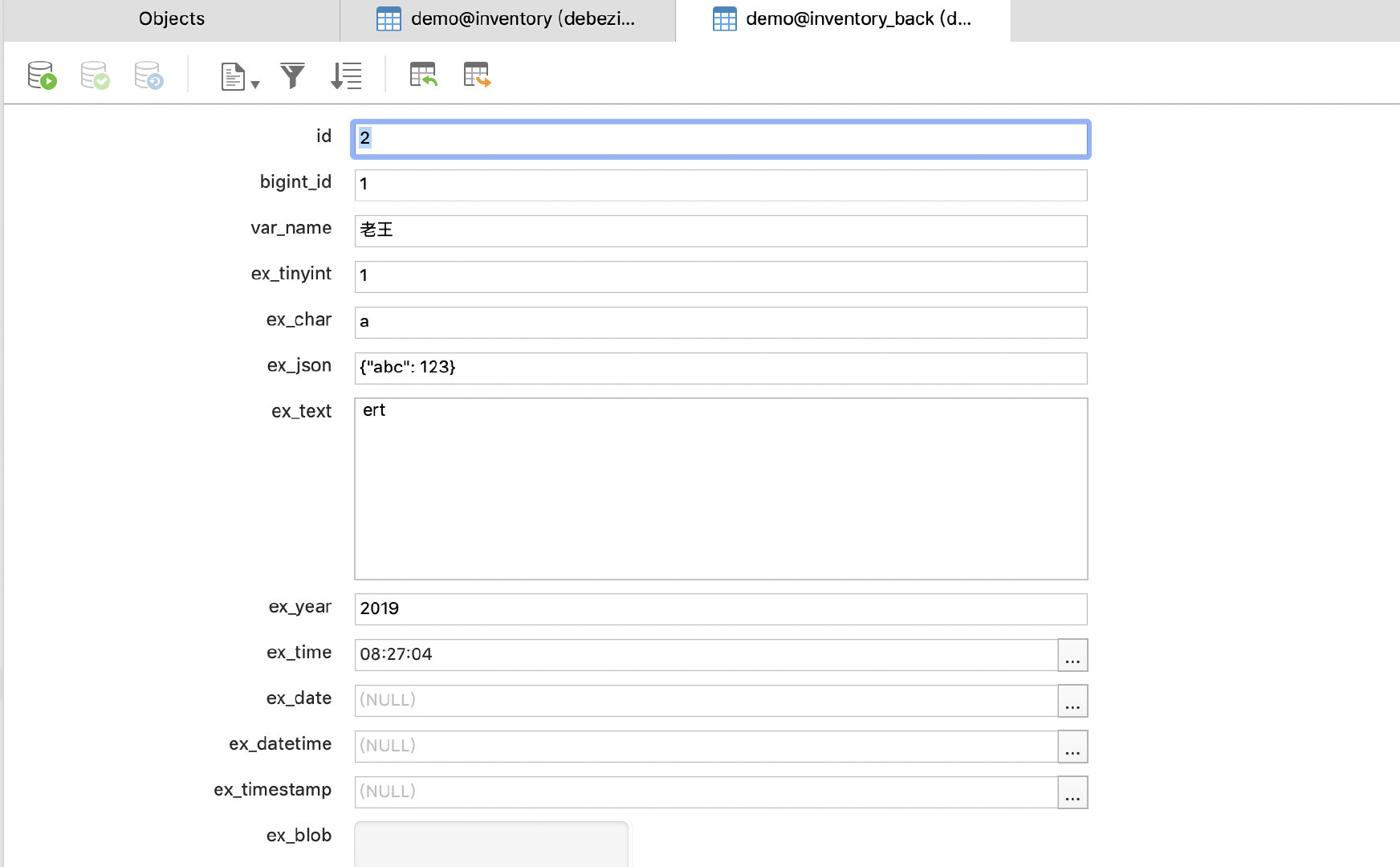Click ellipsis button beside ex_datetime
This screenshot has width=1400, height=867.
coord(1072,747)
